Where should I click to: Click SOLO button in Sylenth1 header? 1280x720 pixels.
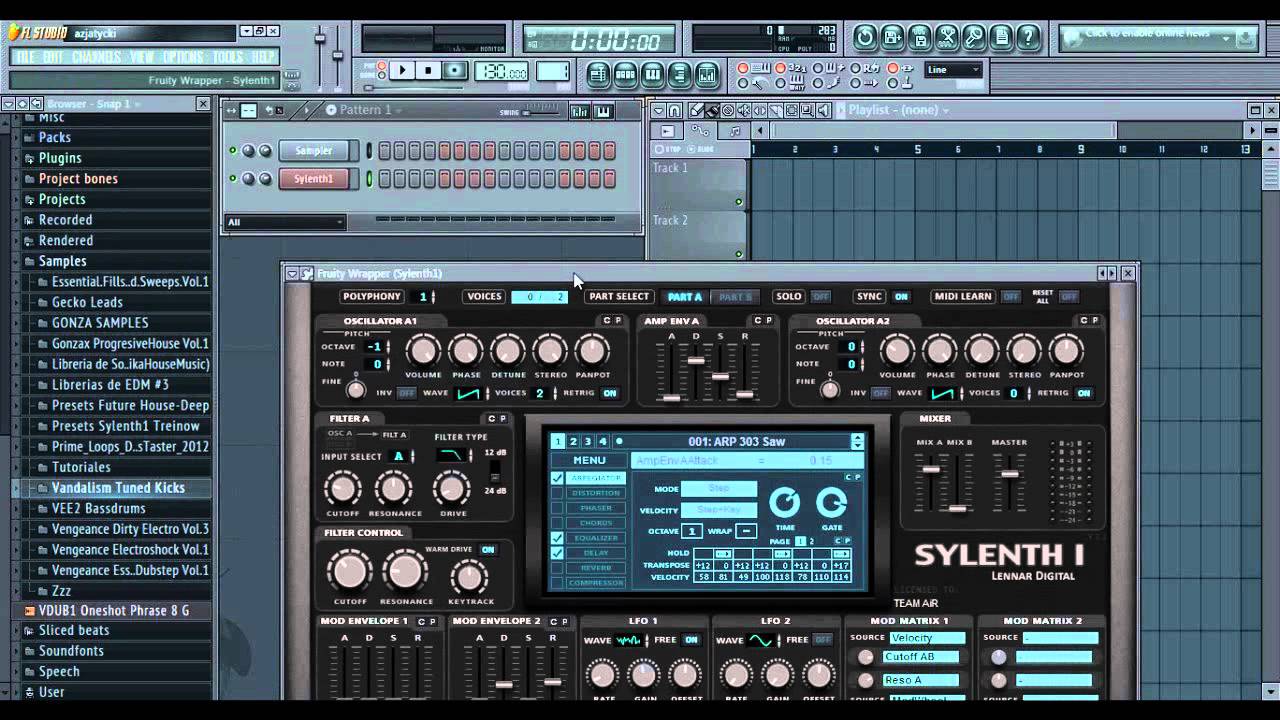point(789,297)
